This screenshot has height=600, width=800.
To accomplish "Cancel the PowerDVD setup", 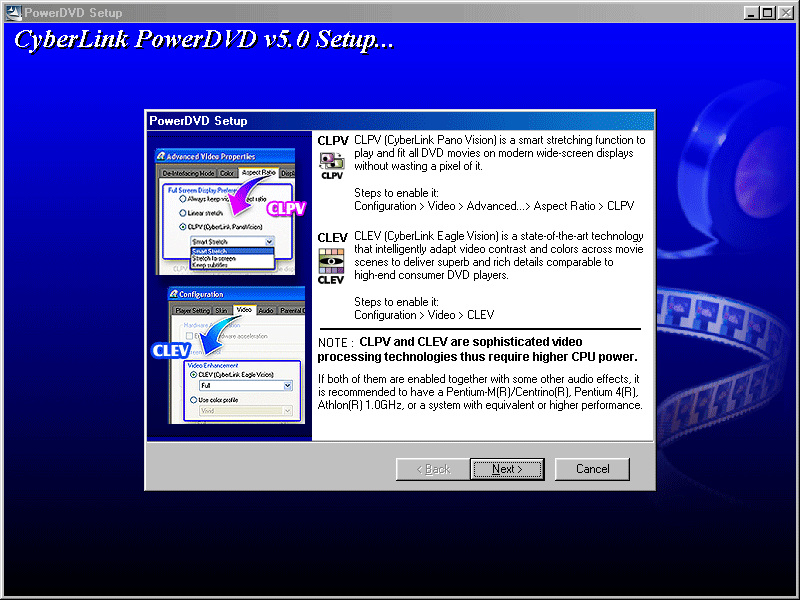I will click(x=592, y=469).
